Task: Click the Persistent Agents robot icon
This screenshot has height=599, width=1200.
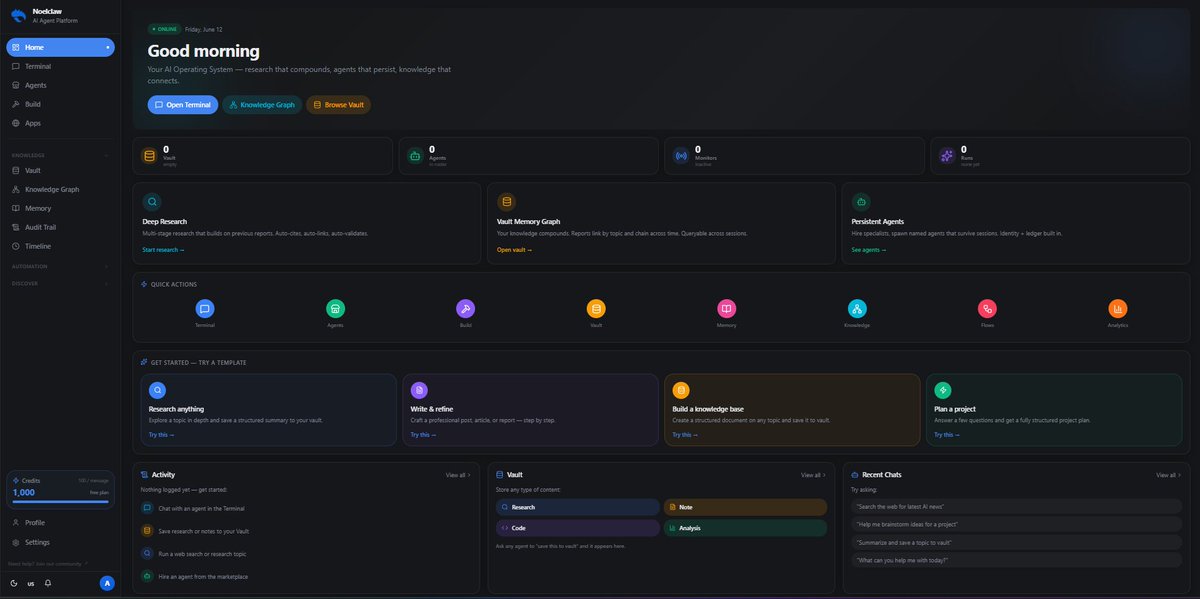Action: (861, 201)
